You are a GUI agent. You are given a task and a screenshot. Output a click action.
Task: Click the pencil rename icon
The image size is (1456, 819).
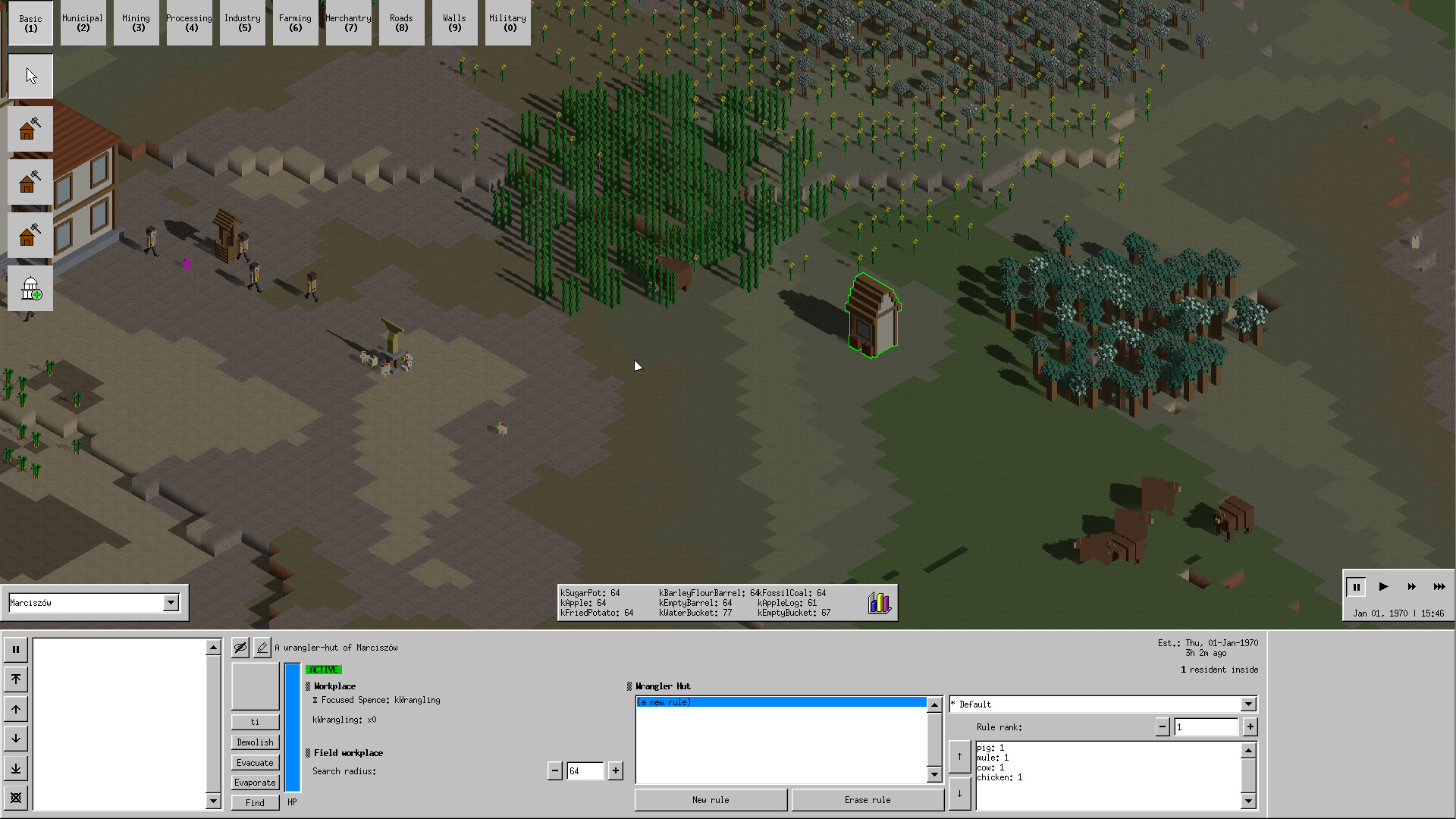262,648
